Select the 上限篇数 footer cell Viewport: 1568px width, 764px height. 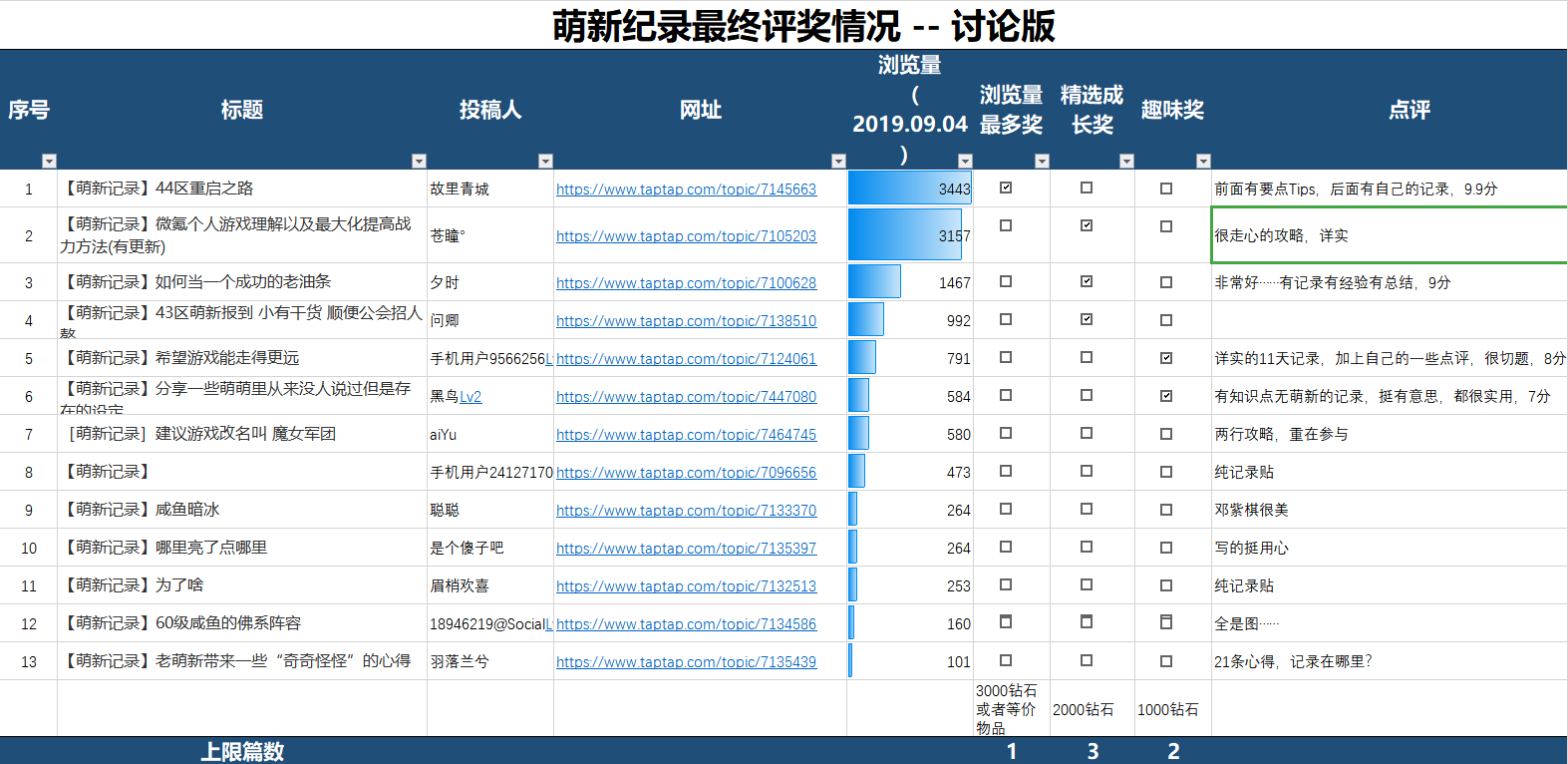tap(242, 751)
